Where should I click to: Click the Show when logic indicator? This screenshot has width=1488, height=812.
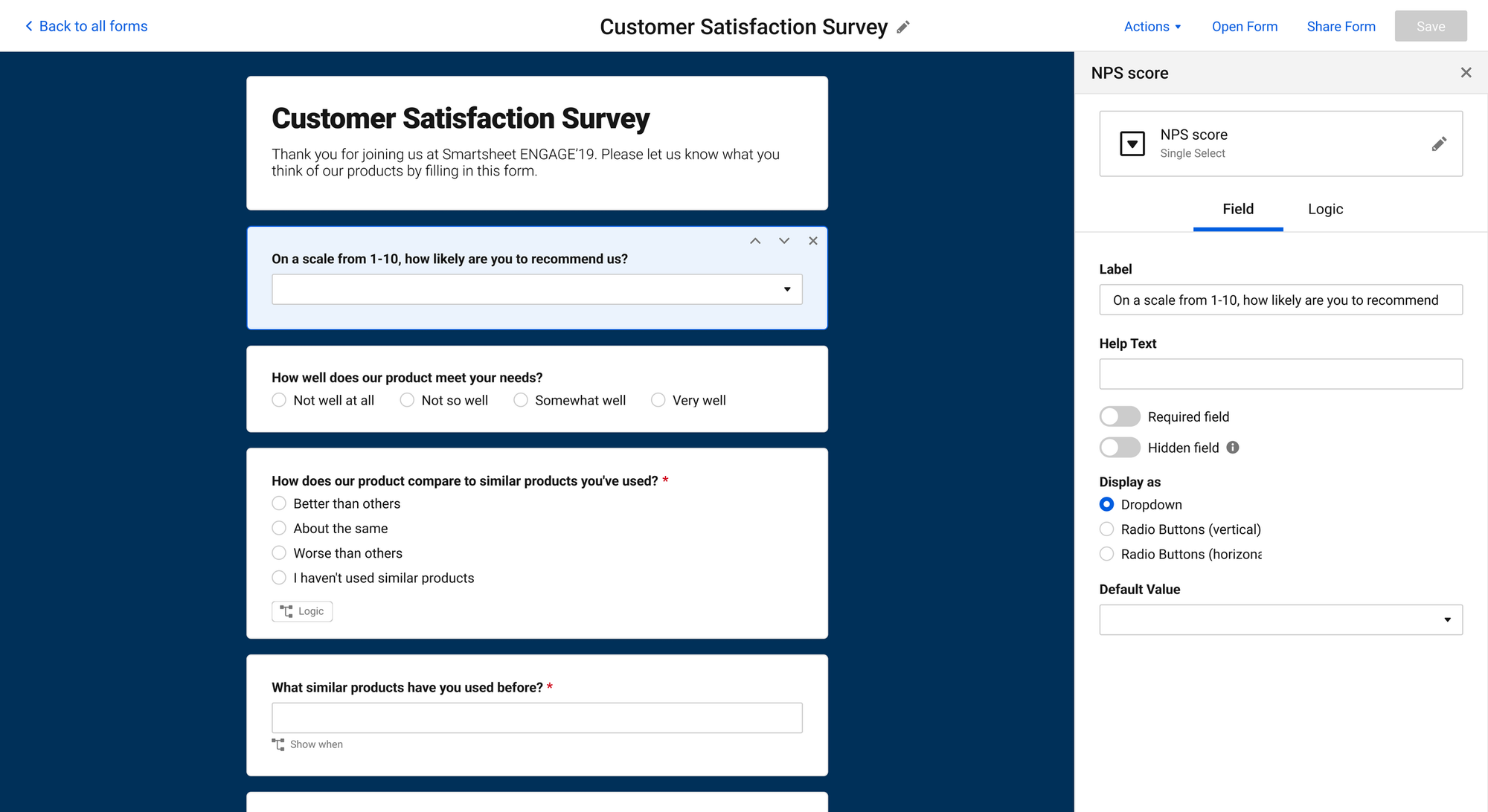(x=308, y=744)
